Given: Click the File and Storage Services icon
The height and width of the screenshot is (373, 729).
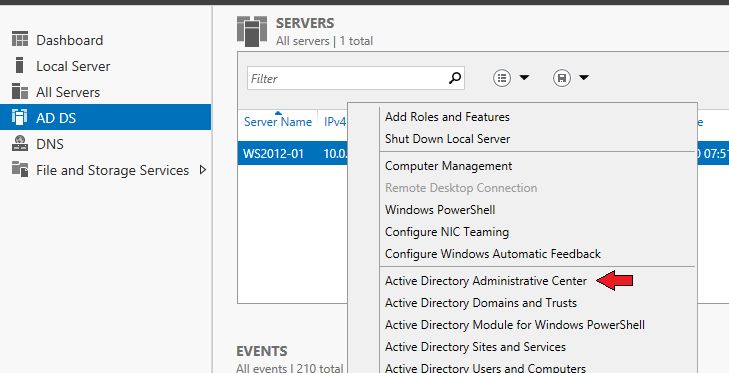Looking at the screenshot, I should 20,170.
